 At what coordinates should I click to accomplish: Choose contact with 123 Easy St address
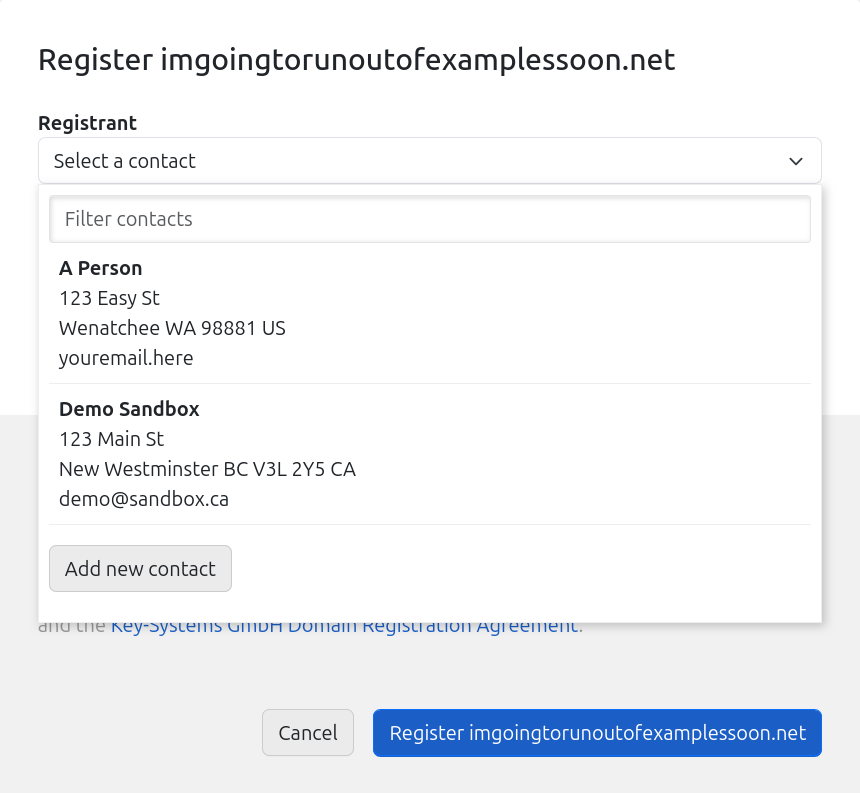(x=109, y=298)
